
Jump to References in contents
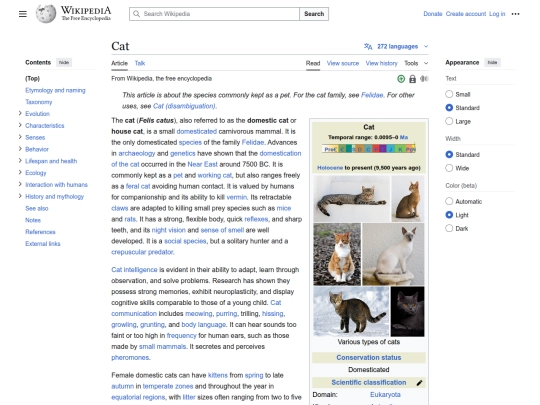[x=40, y=232]
